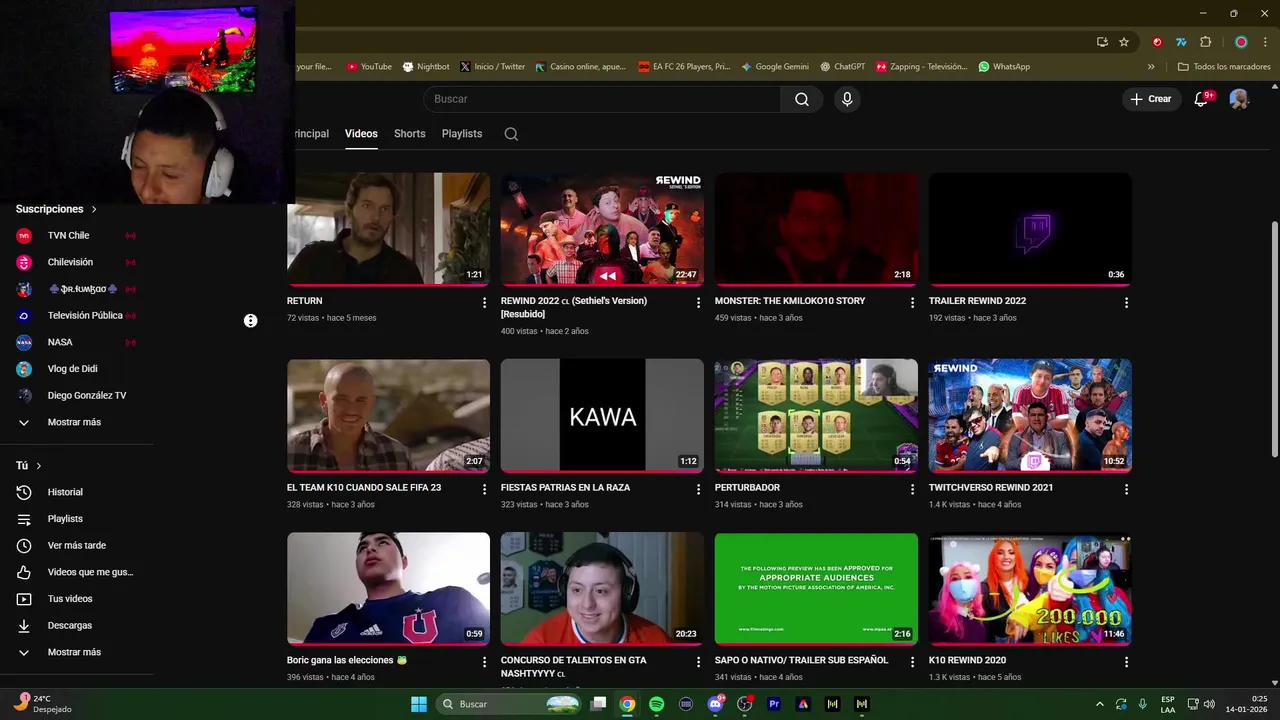Expand the Tú section chevron
Viewport: 1280px width, 720px height.
click(x=39, y=466)
